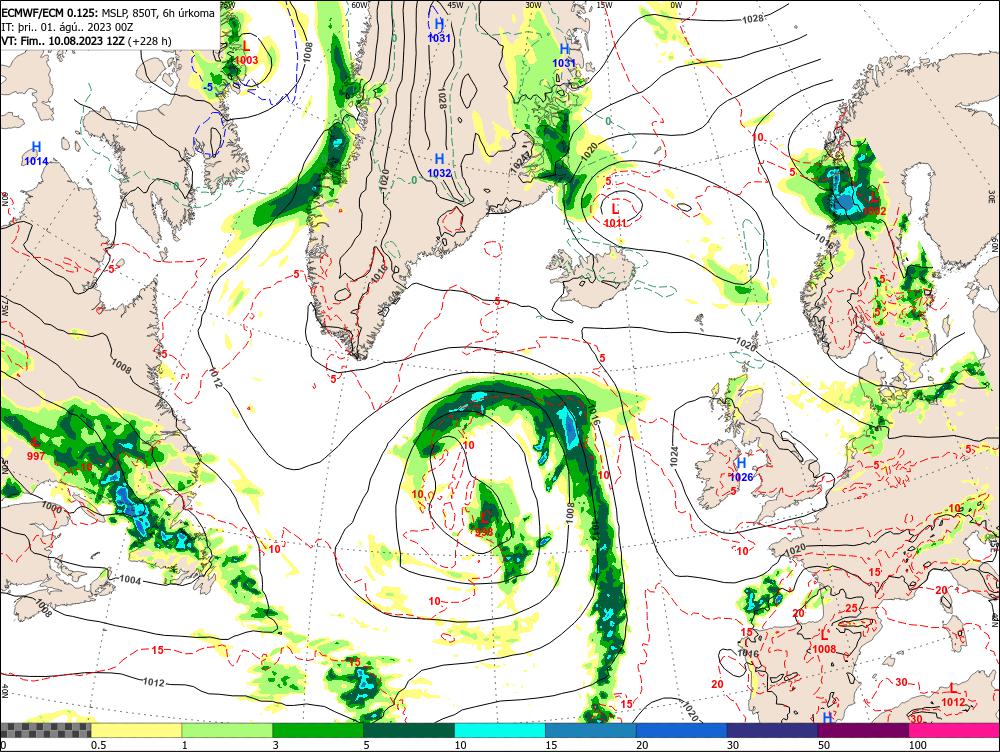Click the 45W longitude label at top
Viewport: 1000px width, 752px height.
(455, 5)
